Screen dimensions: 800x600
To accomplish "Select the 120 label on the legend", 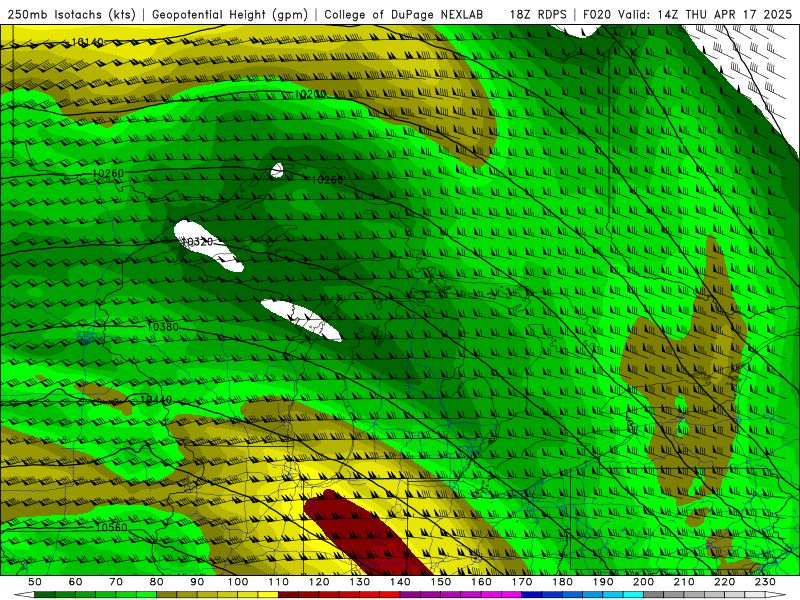I will click(319, 582).
